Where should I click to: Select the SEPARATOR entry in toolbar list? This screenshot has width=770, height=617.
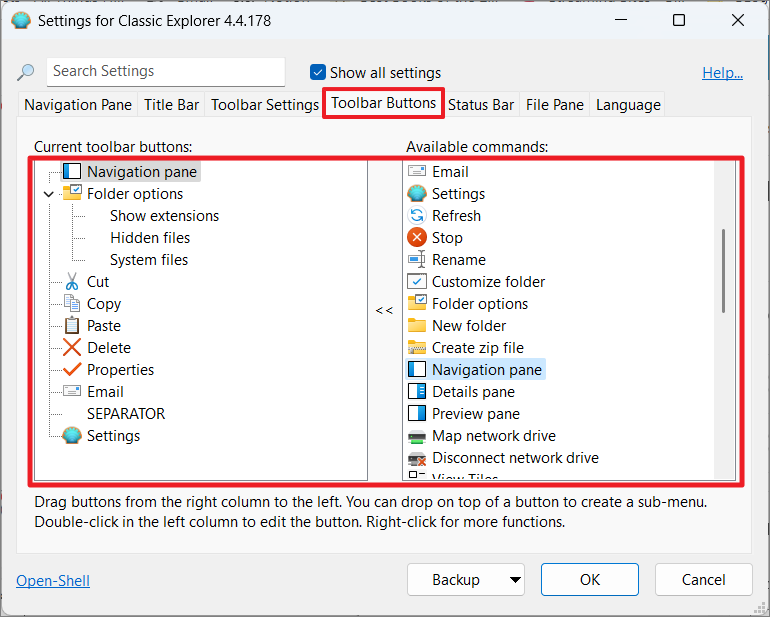coord(126,414)
